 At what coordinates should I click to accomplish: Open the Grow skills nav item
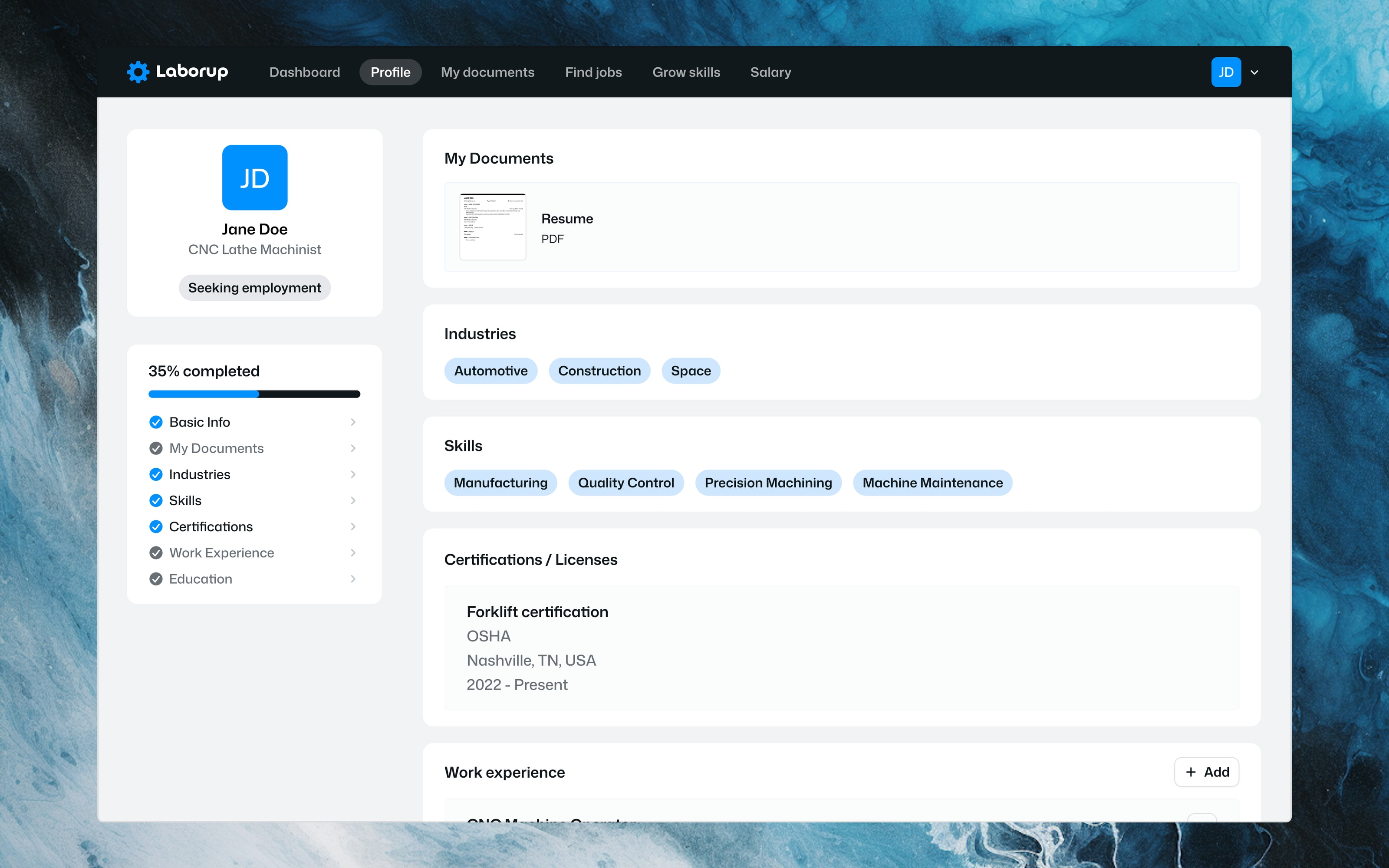686,72
